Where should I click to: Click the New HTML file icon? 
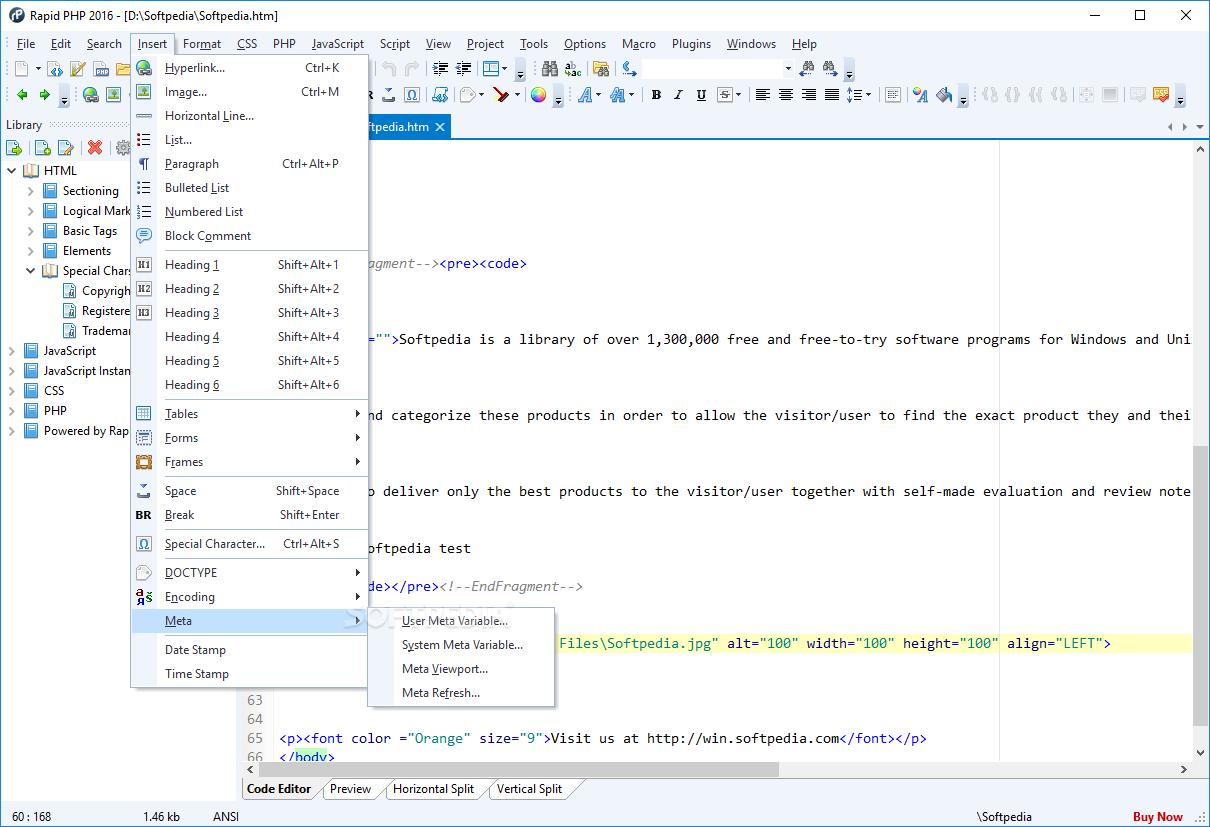click(57, 69)
